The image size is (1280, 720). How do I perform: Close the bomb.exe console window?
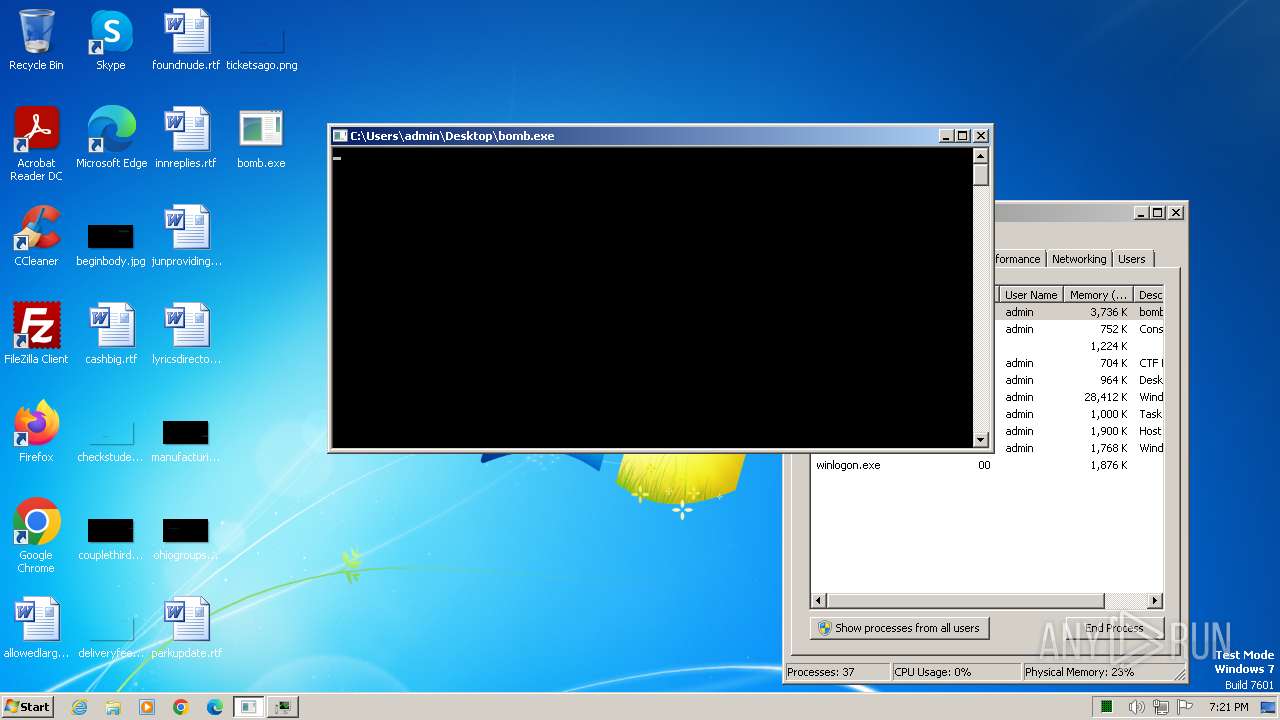click(981, 136)
